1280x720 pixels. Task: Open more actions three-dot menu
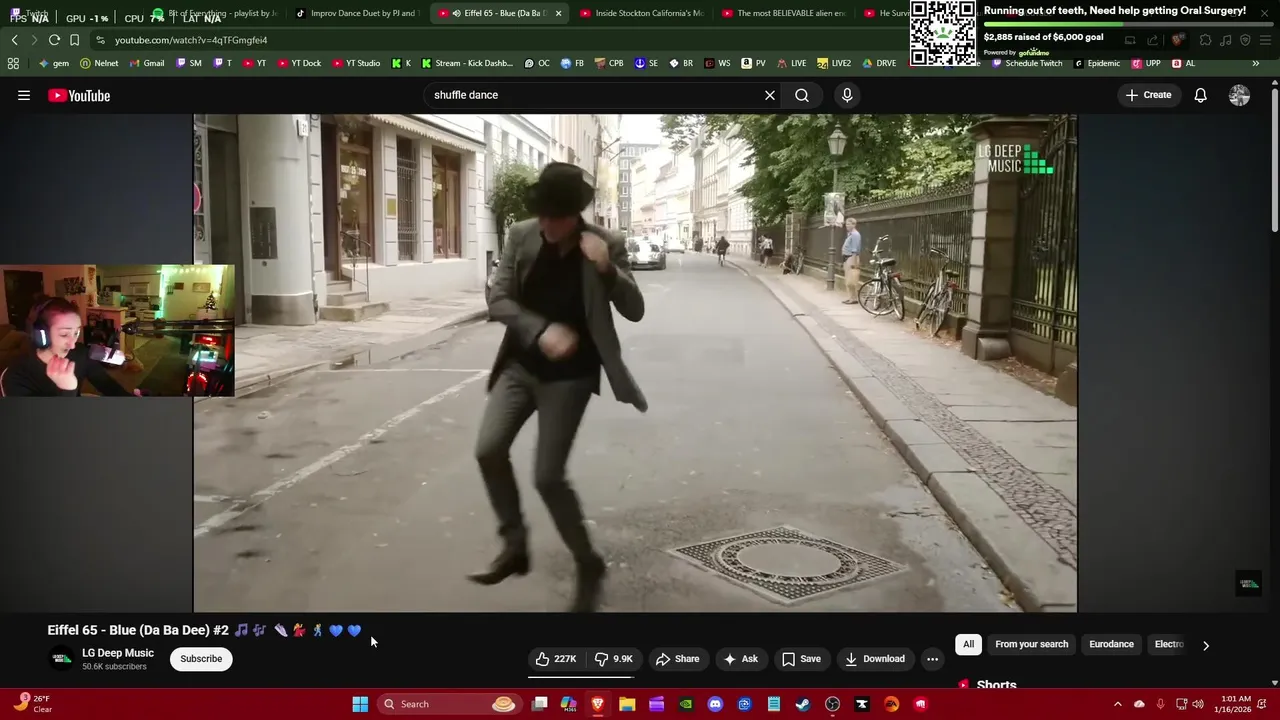(x=932, y=659)
